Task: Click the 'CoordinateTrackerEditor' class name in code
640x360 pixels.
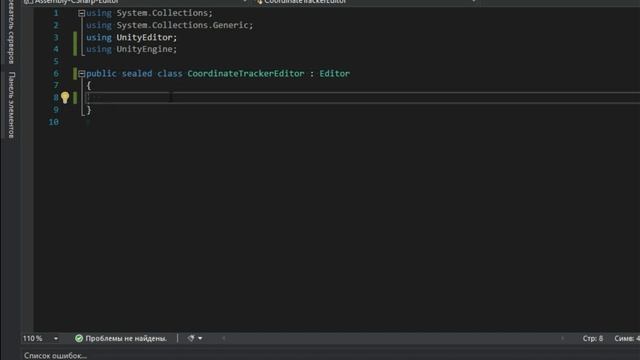Action: pos(246,73)
